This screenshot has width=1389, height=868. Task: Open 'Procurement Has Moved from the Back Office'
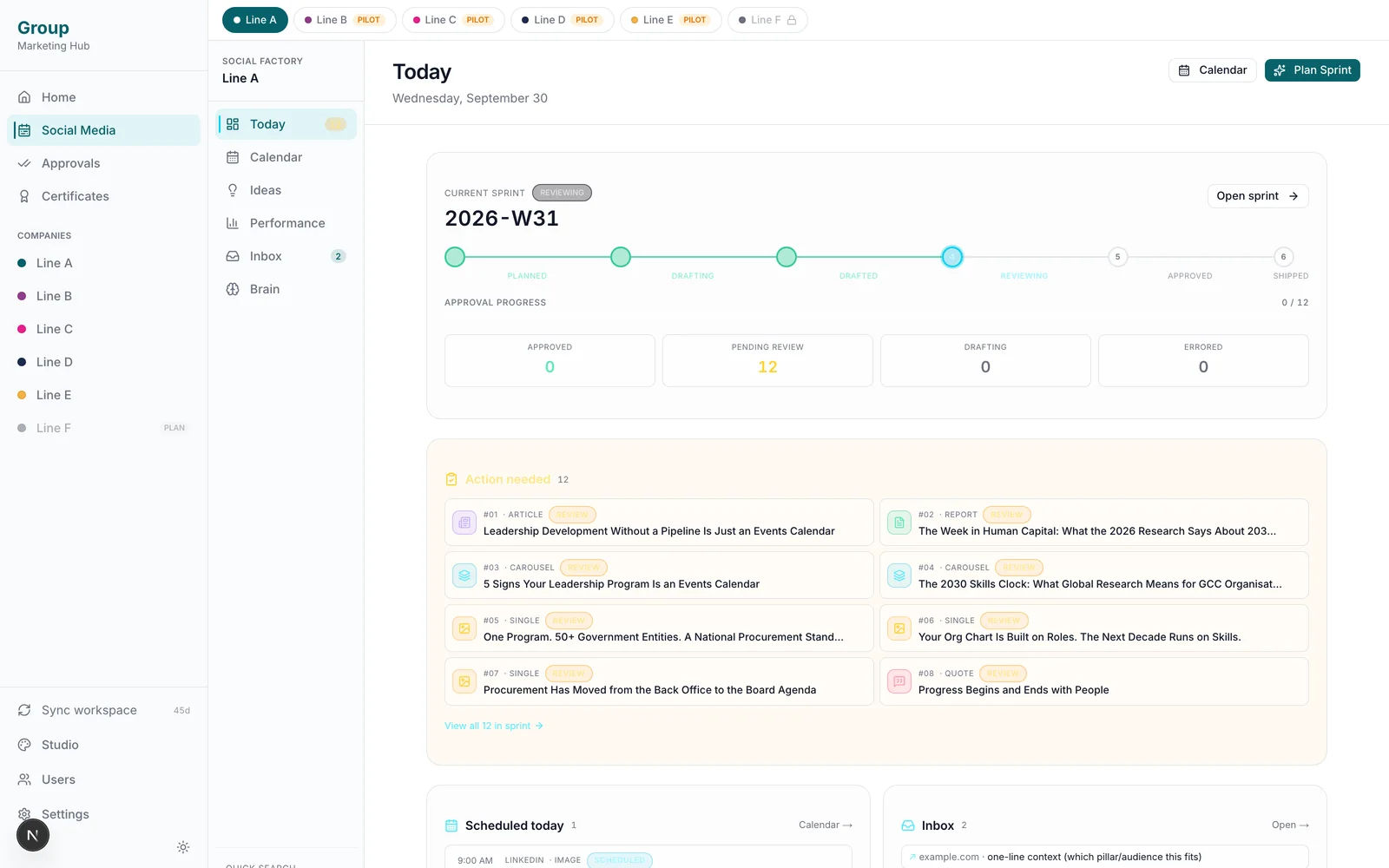[659, 681]
